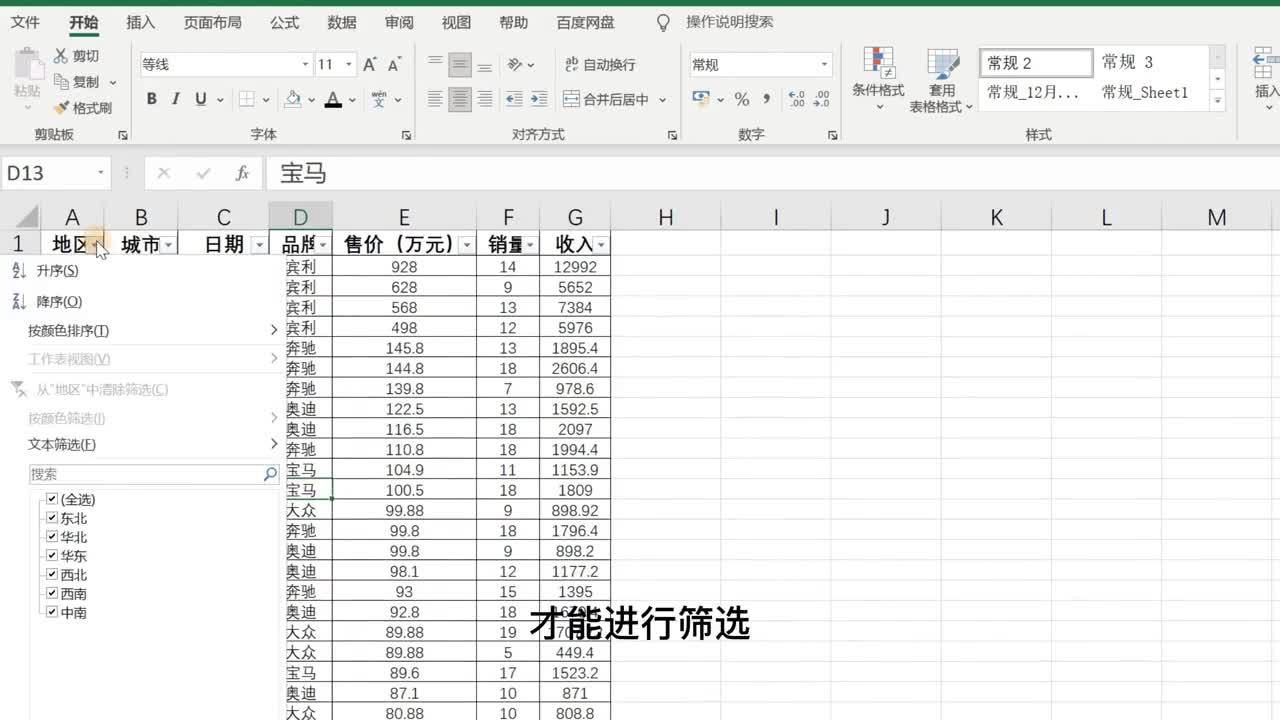Apply underline with the U icon

click(201, 99)
